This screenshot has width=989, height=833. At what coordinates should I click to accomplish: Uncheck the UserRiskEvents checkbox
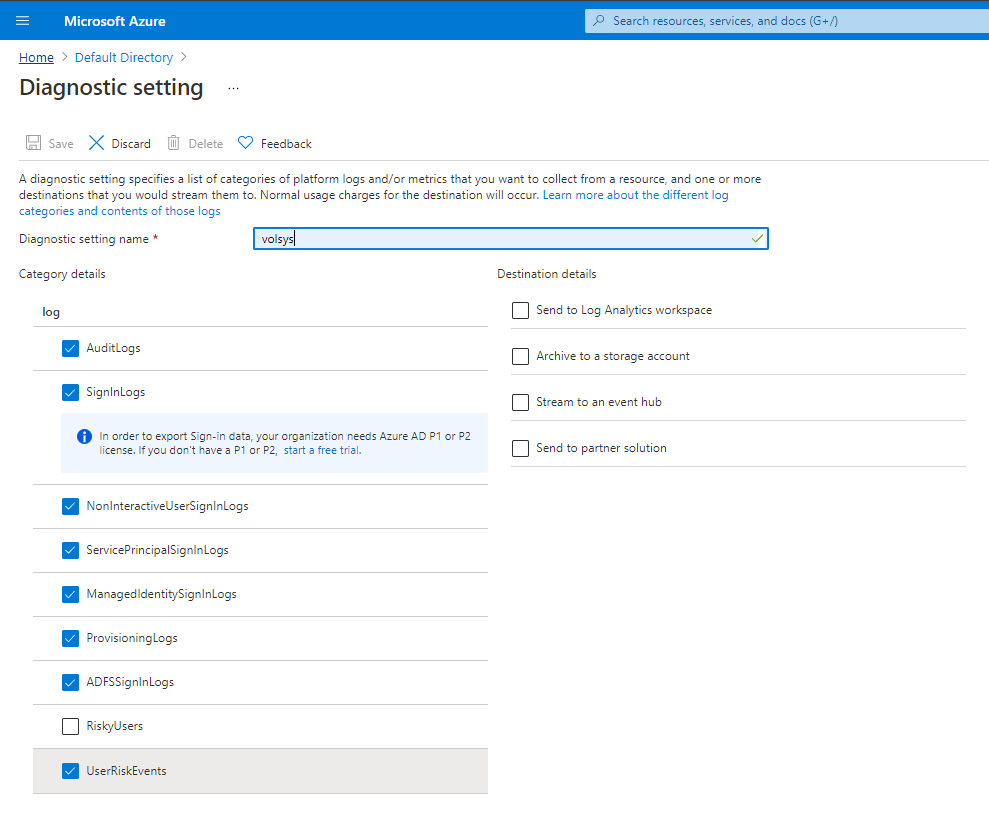[70, 771]
